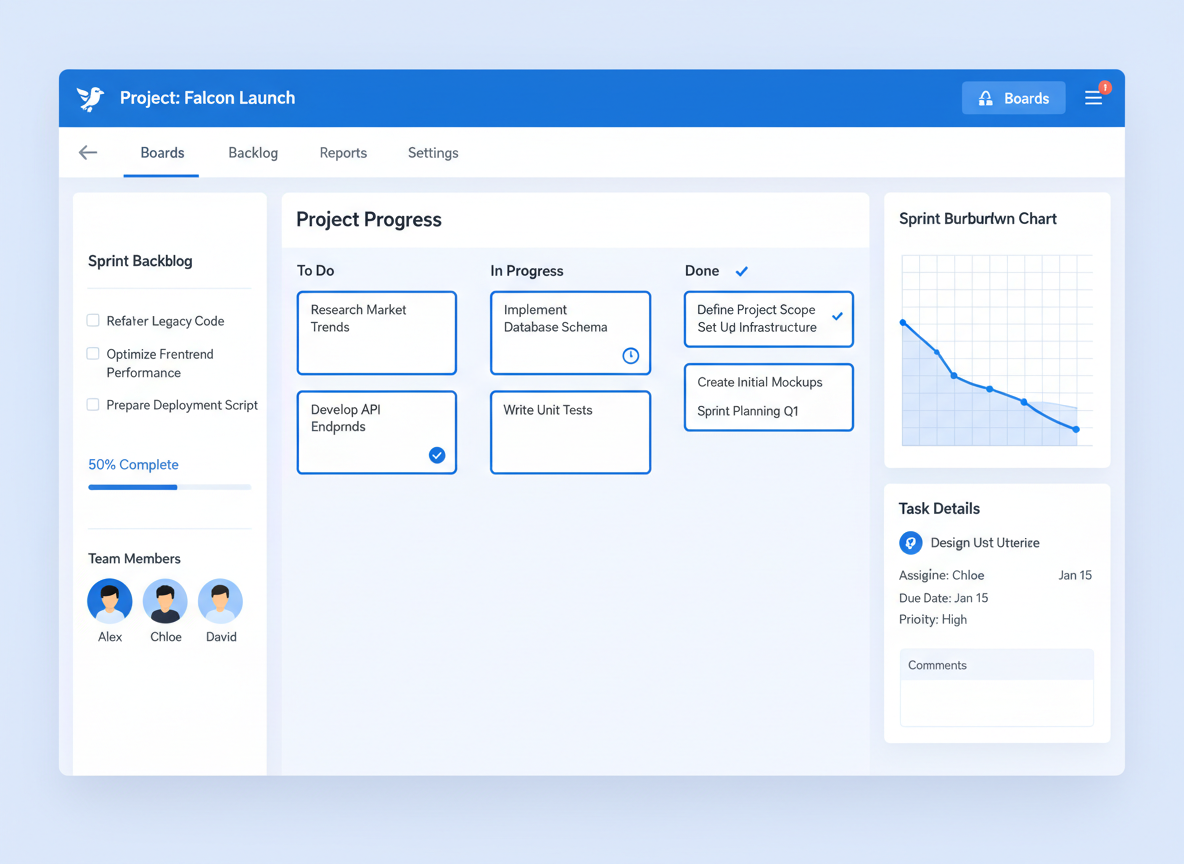
Task: Select David's avatar
Action: (x=220, y=601)
